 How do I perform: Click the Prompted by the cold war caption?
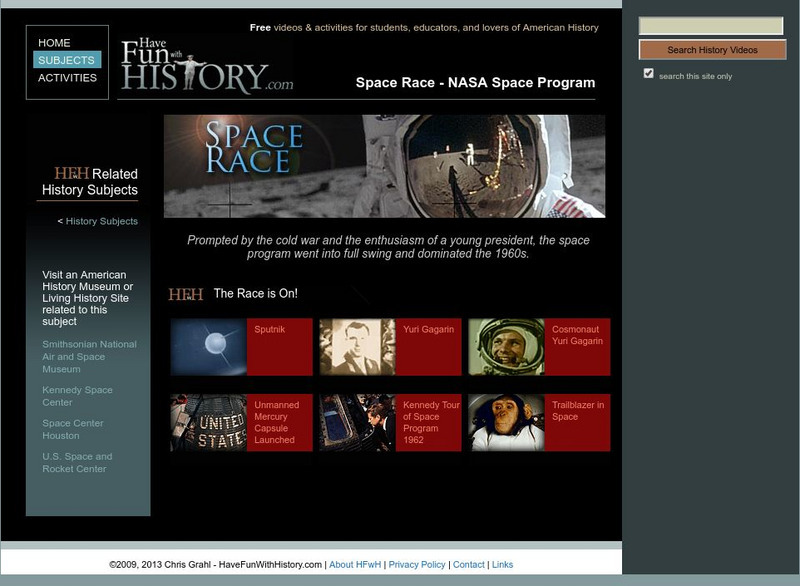pyautogui.click(x=388, y=247)
